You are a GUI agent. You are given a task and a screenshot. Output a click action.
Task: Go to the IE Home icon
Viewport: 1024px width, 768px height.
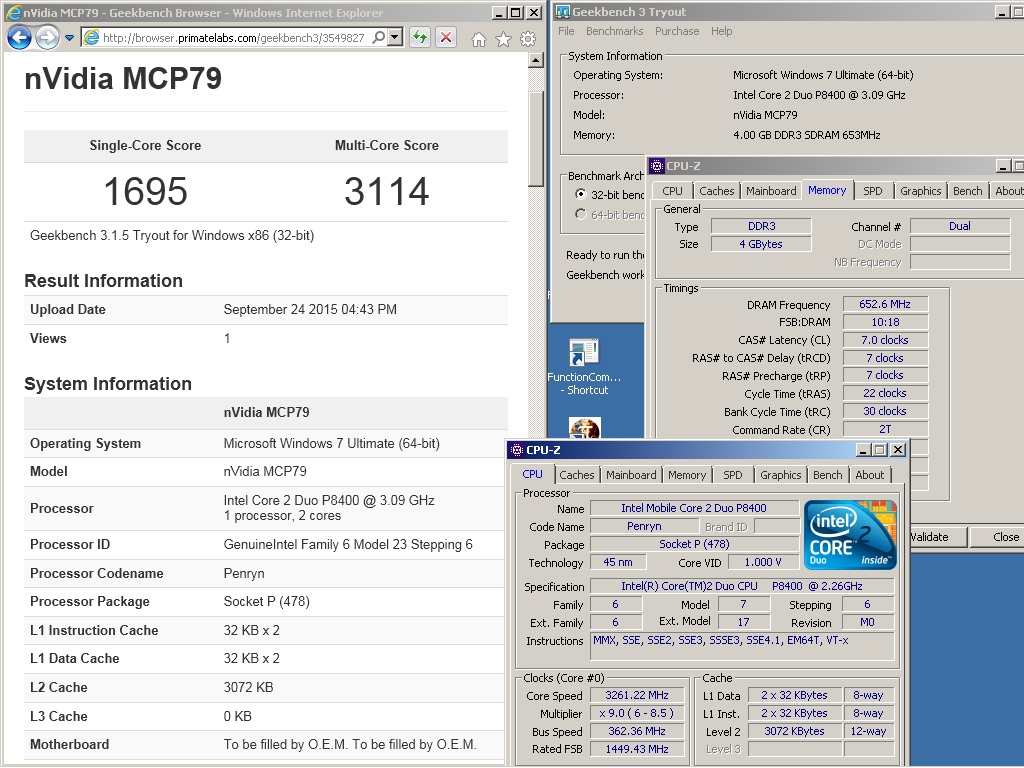tap(479, 40)
